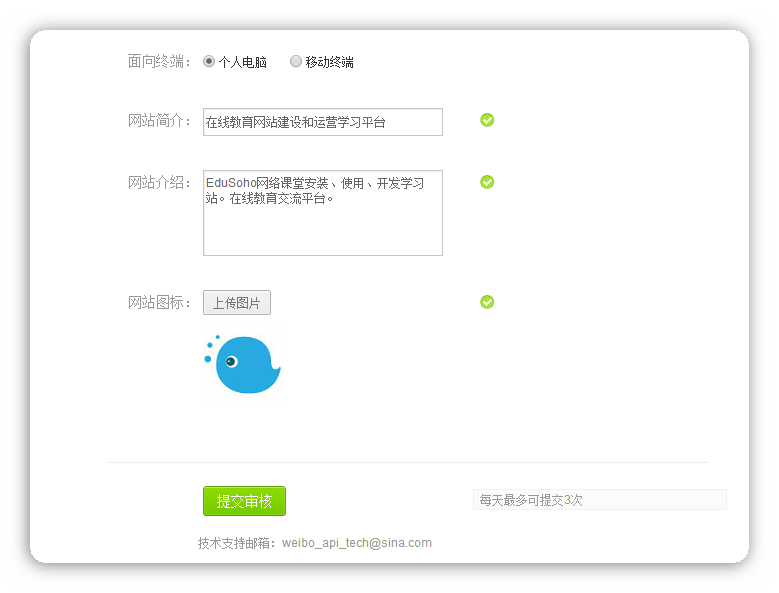Click the 面向终端 field label
This screenshot has height=593, width=779.
[159, 61]
